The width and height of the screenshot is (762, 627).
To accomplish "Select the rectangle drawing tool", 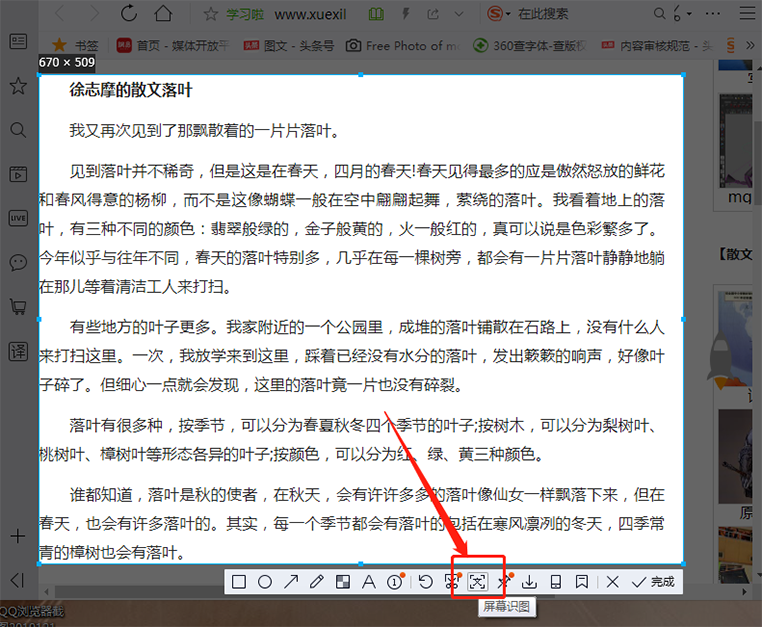I will click(x=239, y=582).
